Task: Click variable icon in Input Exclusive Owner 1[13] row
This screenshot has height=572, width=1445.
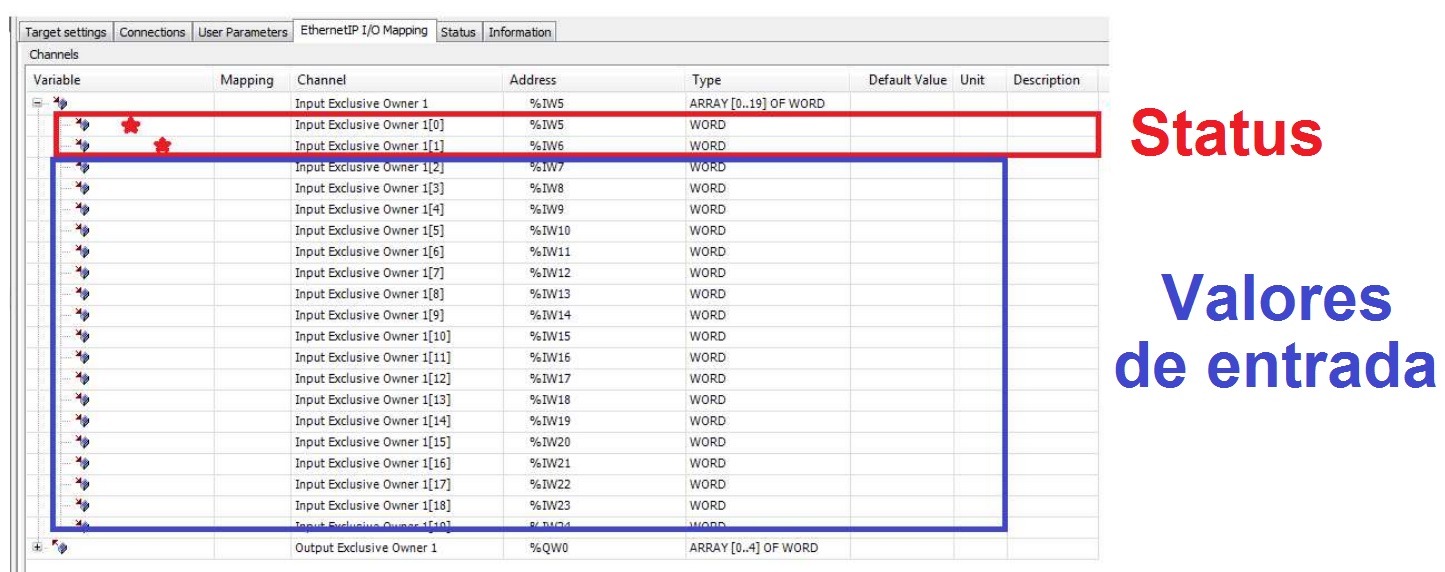Action: (82, 399)
